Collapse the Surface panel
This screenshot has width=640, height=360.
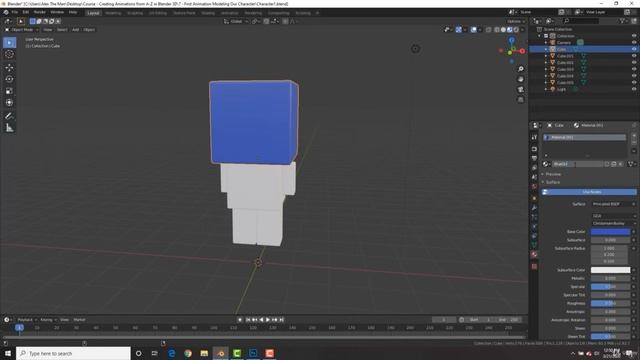[x=553, y=182]
